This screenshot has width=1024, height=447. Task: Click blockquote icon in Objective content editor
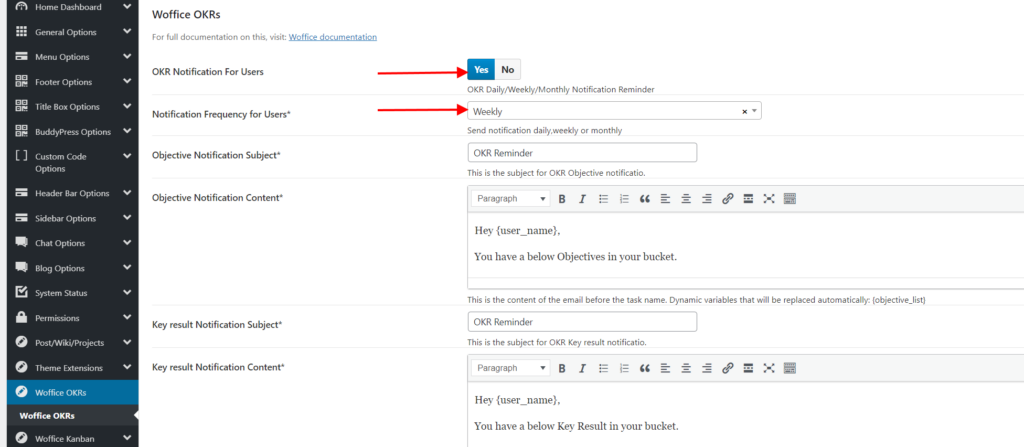click(645, 199)
